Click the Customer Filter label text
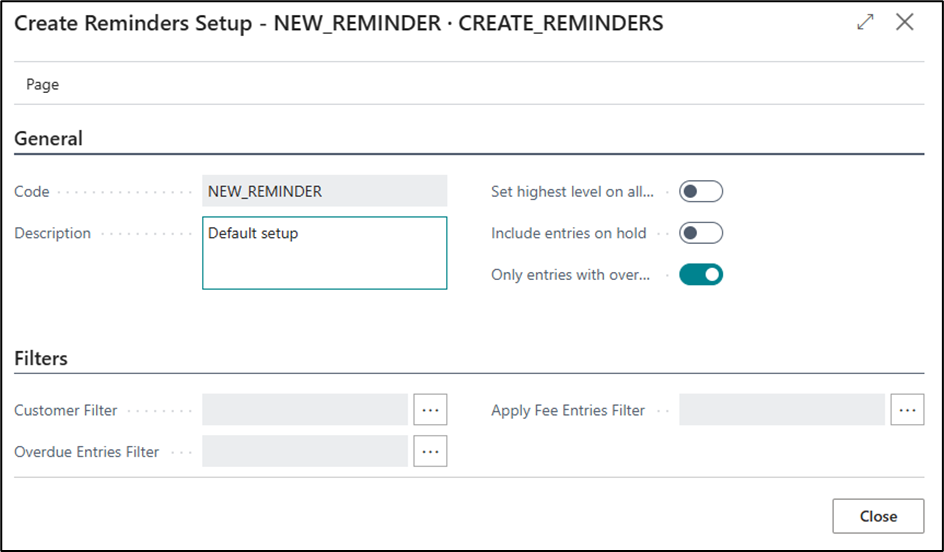The width and height of the screenshot is (944, 552). coord(66,410)
